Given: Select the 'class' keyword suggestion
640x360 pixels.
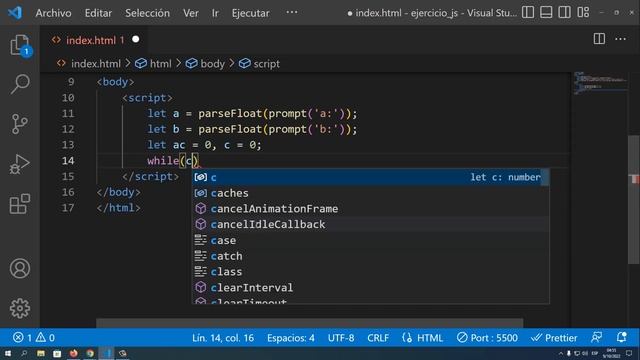Looking at the screenshot, I should click(x=370, y=272).
